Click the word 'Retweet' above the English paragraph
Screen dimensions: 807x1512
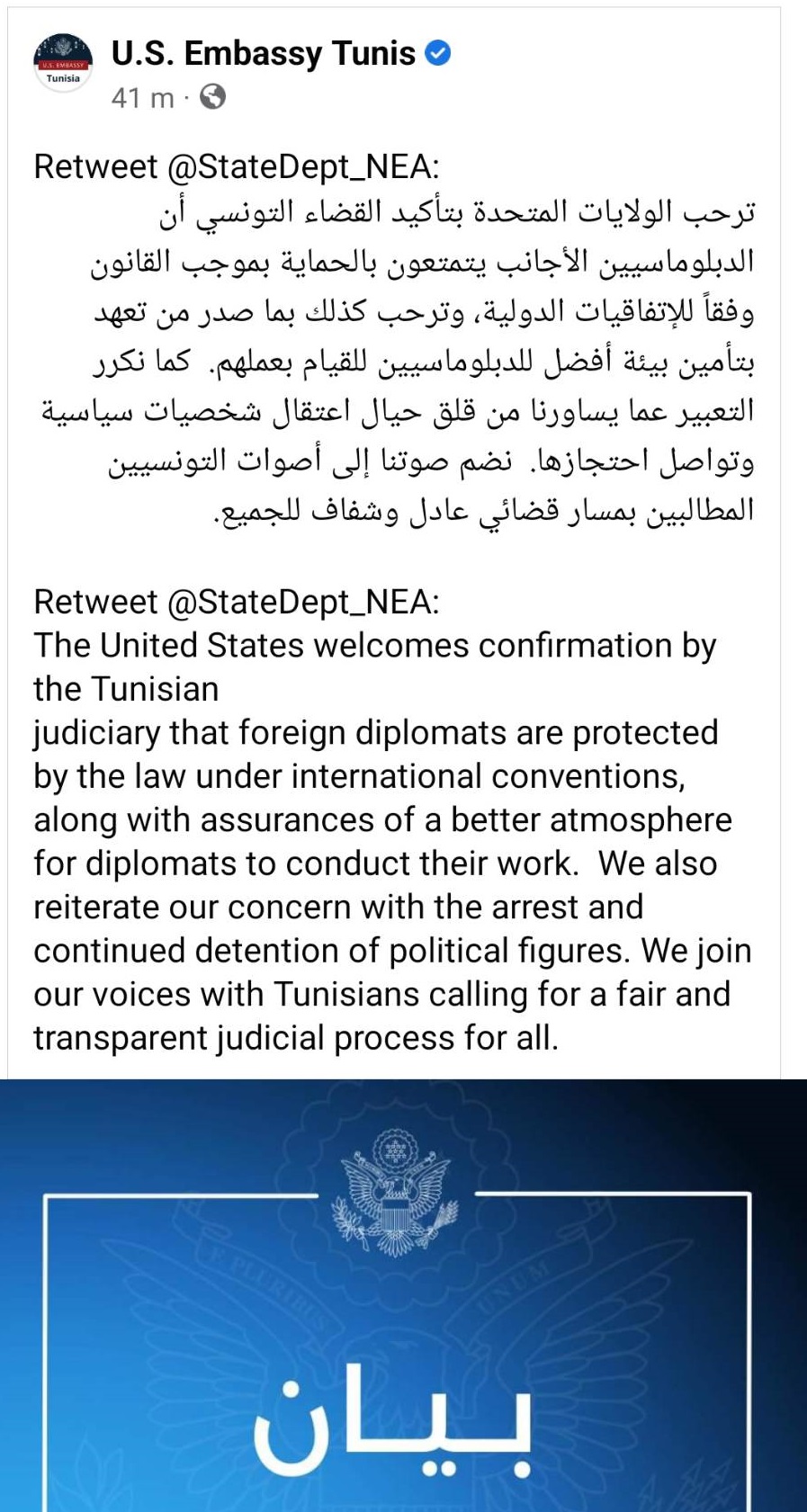[x=95, y=602]
